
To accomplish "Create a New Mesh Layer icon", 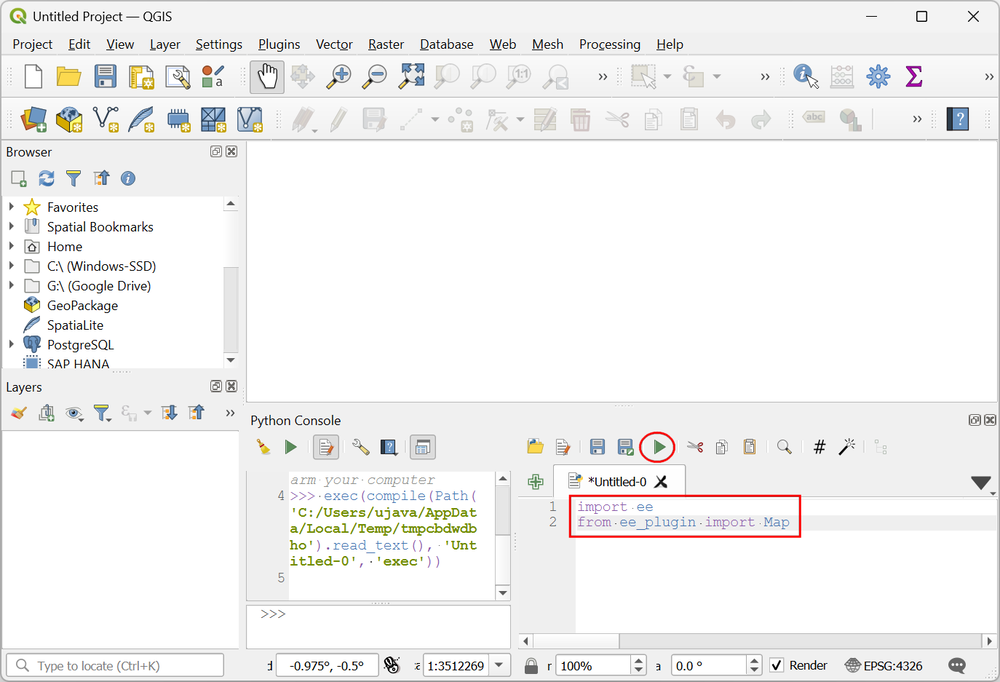I will (249, 119).
